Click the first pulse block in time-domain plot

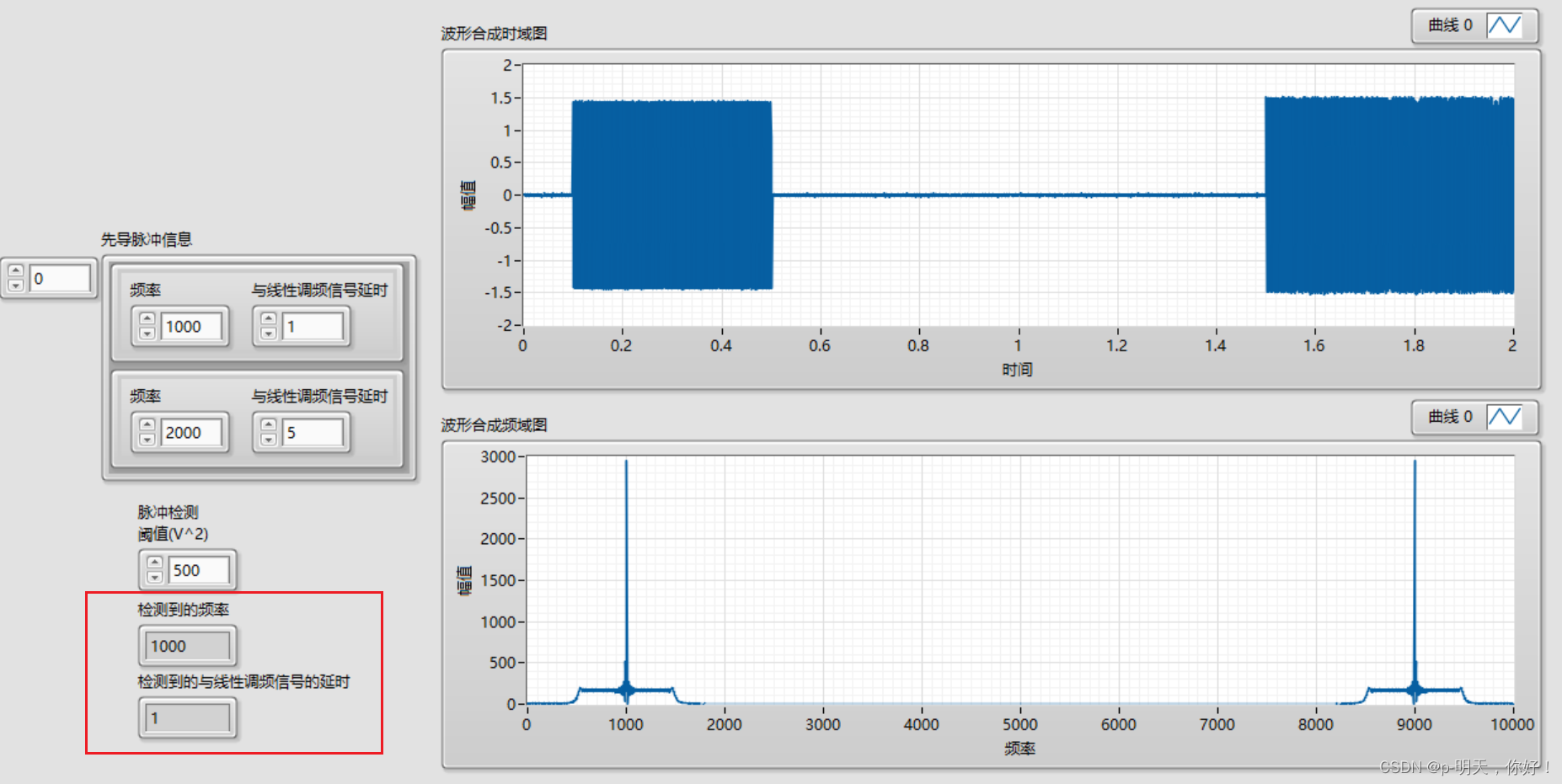[x=672, y=195]
